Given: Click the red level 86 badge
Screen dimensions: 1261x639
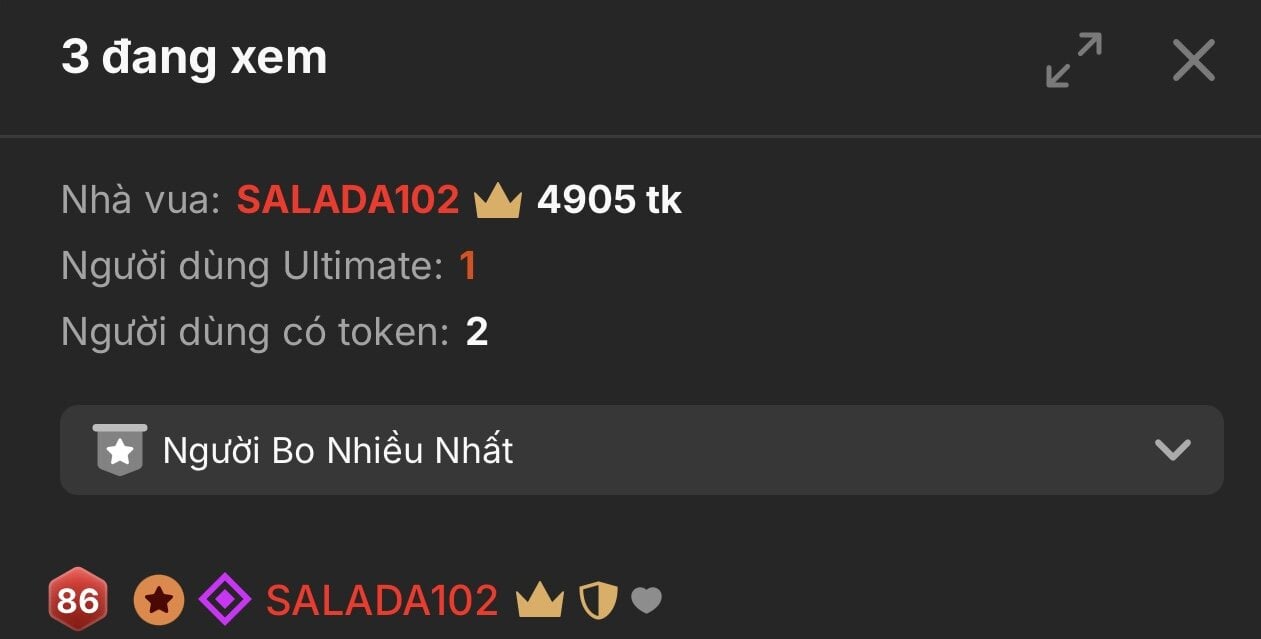Looking at the screenshot, I should pyautogui.click(x=78, y=600).
